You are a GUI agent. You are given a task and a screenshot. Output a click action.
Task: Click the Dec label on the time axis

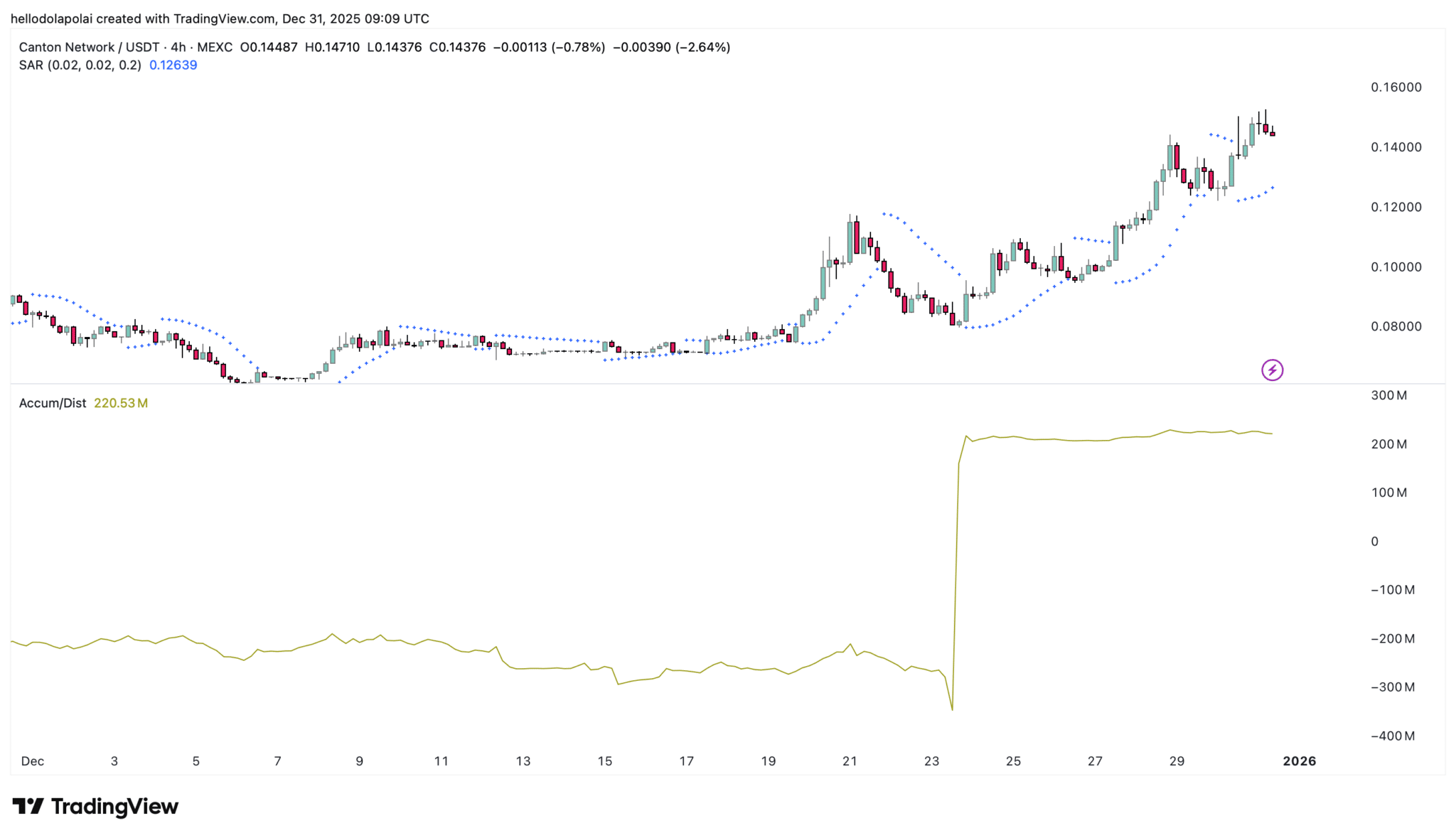pyautogui.click(x=33, y=761)
